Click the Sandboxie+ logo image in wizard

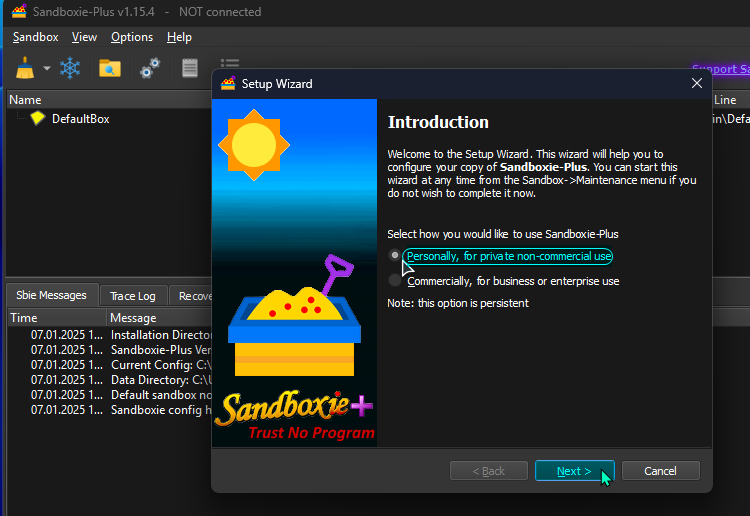pyautogui.click(x=294, y=273)
